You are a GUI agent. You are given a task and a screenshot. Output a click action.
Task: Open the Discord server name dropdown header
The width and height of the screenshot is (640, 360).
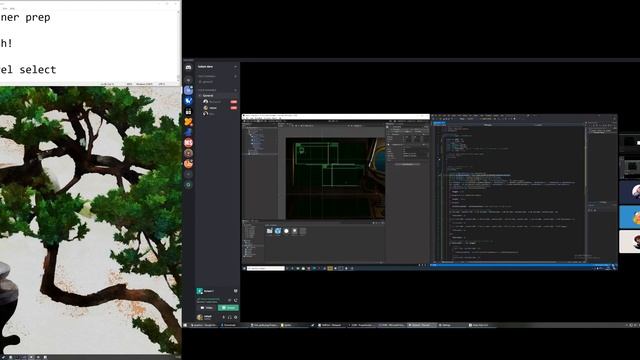(217, 67)
